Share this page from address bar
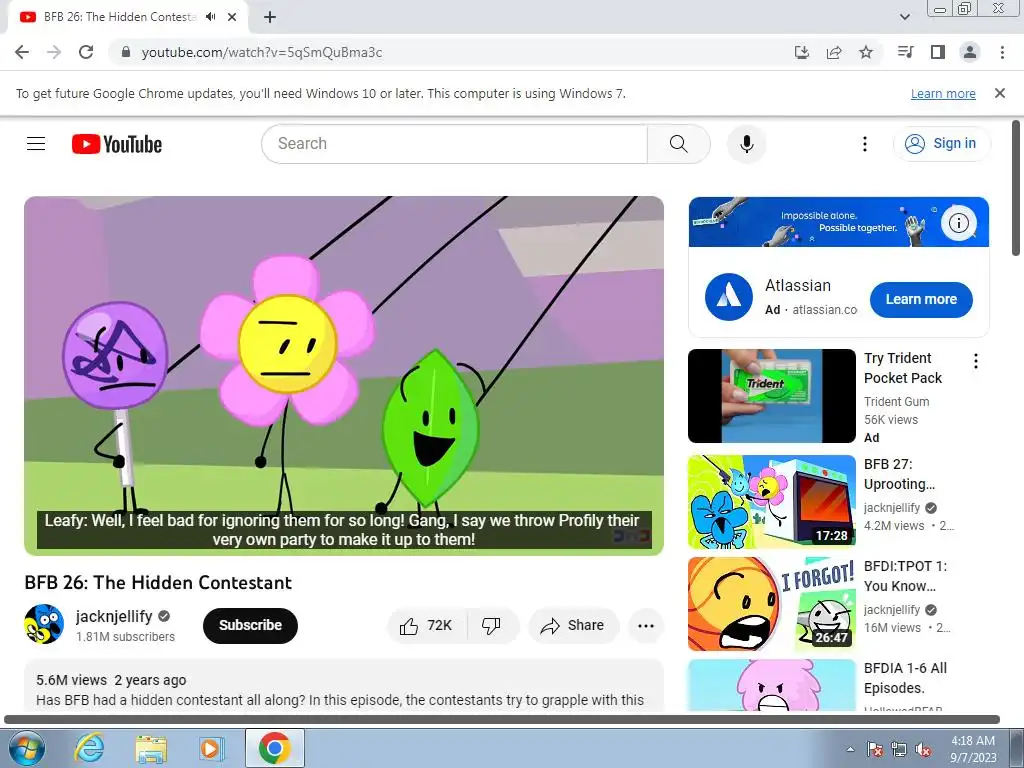 click(834, 52)
